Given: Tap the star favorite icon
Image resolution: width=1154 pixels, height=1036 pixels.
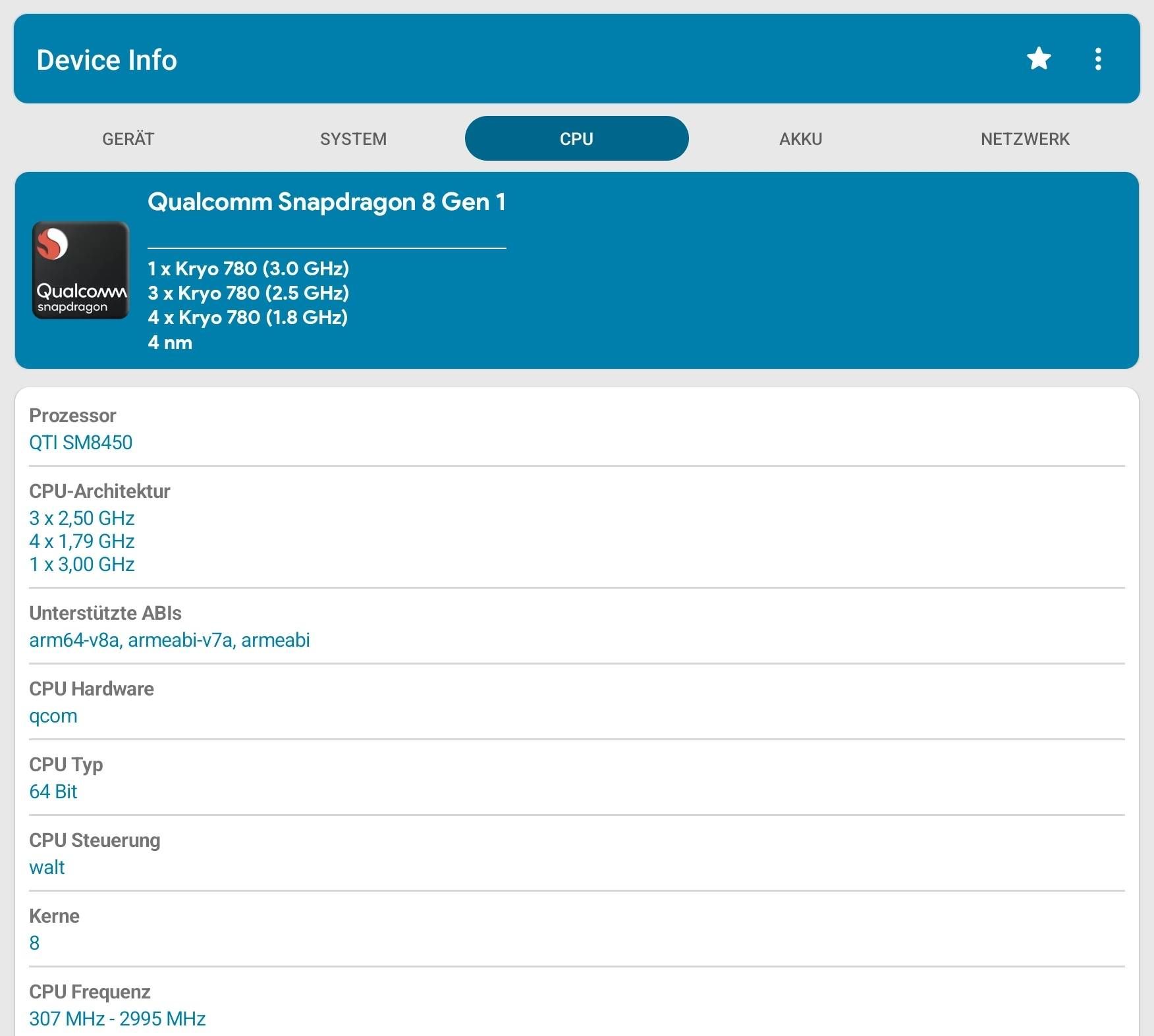Looking at the screenshot, I should coord(1039,59).
